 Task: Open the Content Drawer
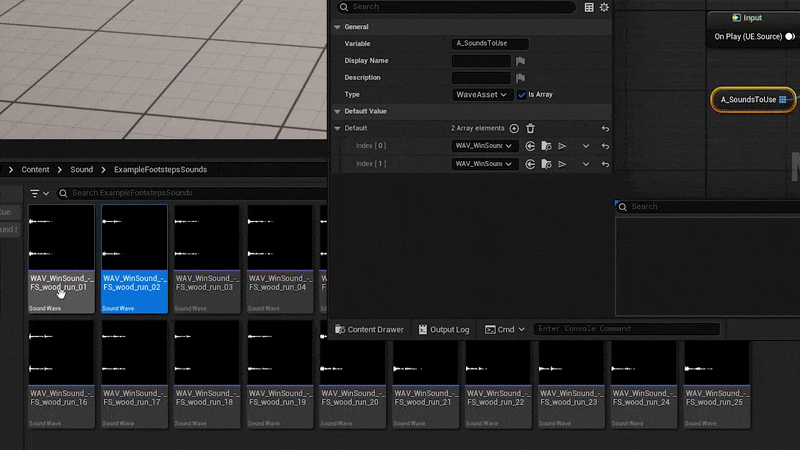pos(369,330)
